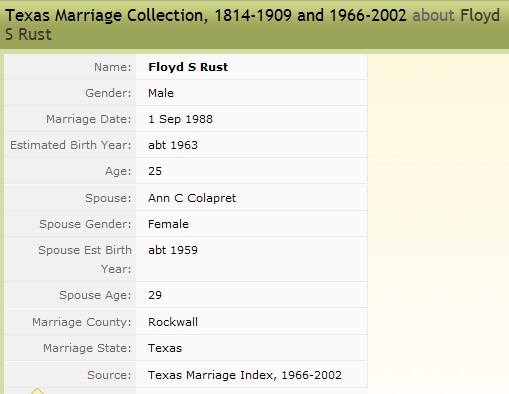Click the Marriage State value Texas
The width and height of the screenshot is (509, 394).
165,348
